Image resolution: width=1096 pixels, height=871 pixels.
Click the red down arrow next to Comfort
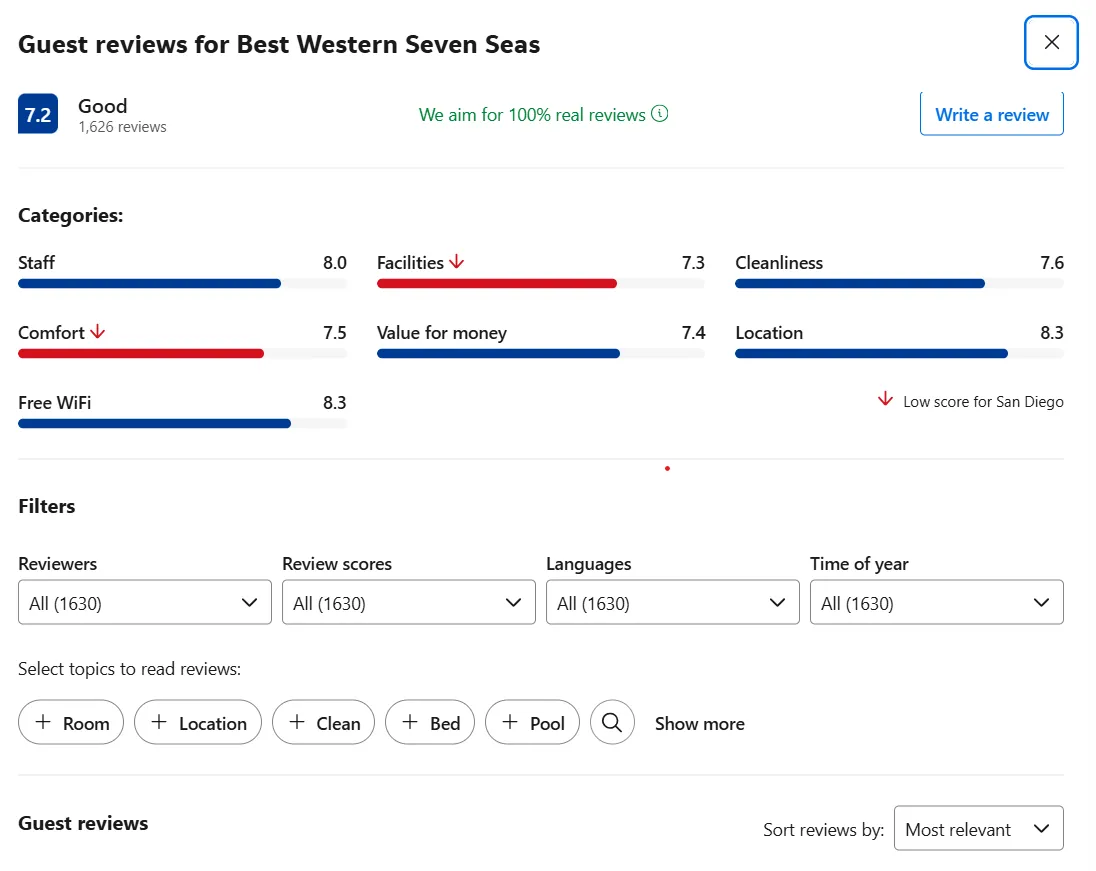coord(98,332)
